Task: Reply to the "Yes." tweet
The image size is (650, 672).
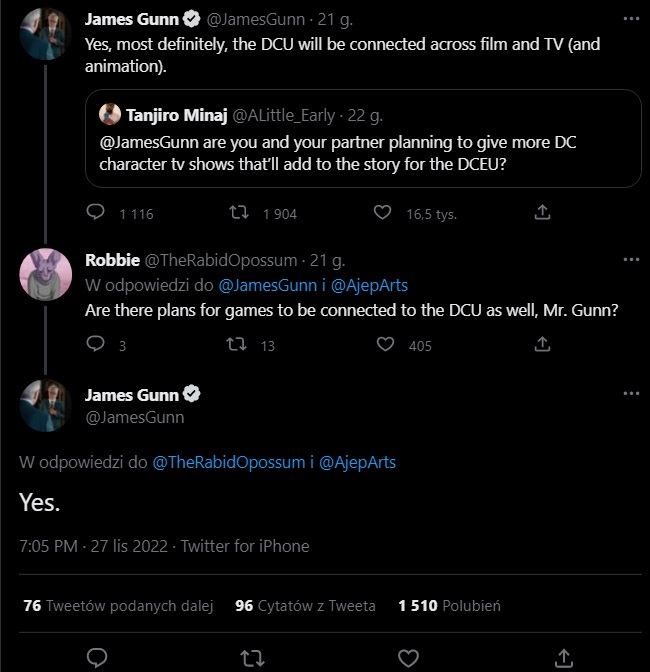Action: [x=97, y=657]
